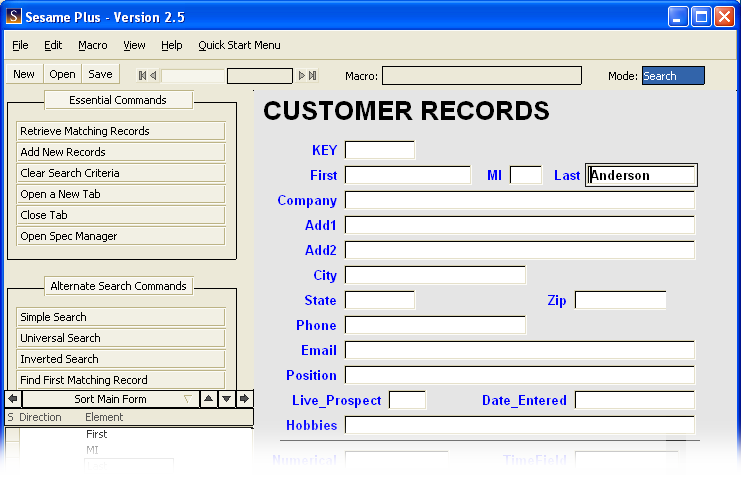This screenshot has height=480, width=744.
Task: Click the Universal Search command
Action: point(121,338)
